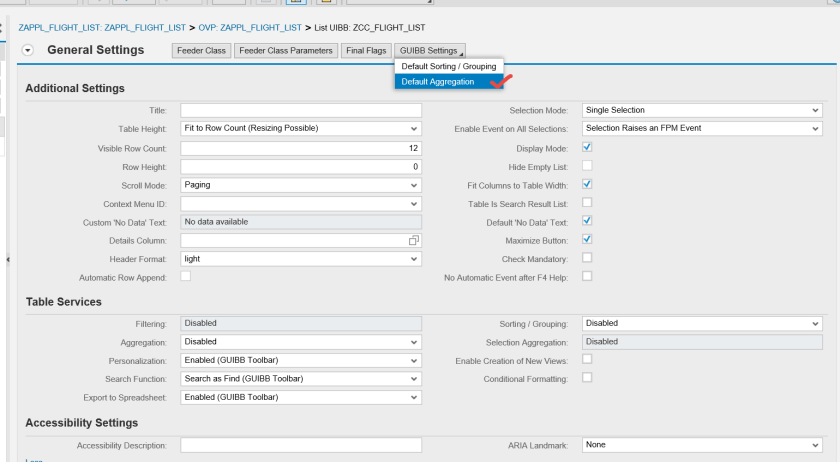Click the Selection Aggregation field
This screenshot has width=840, height=462.
tap(702, 342)
